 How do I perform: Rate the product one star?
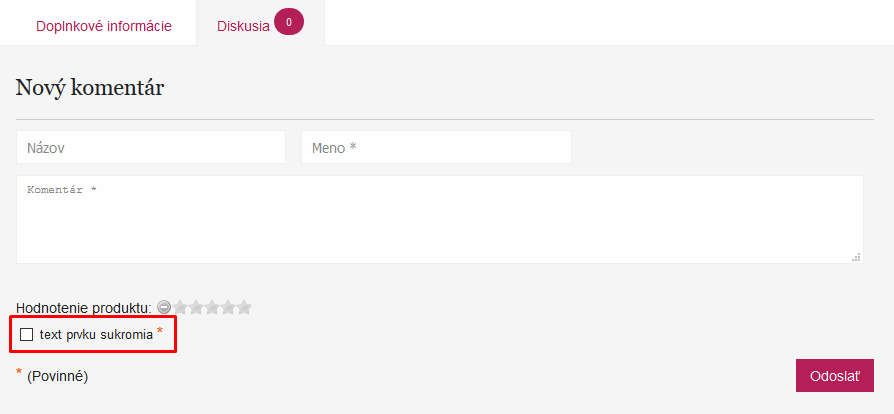click(180, 307)
